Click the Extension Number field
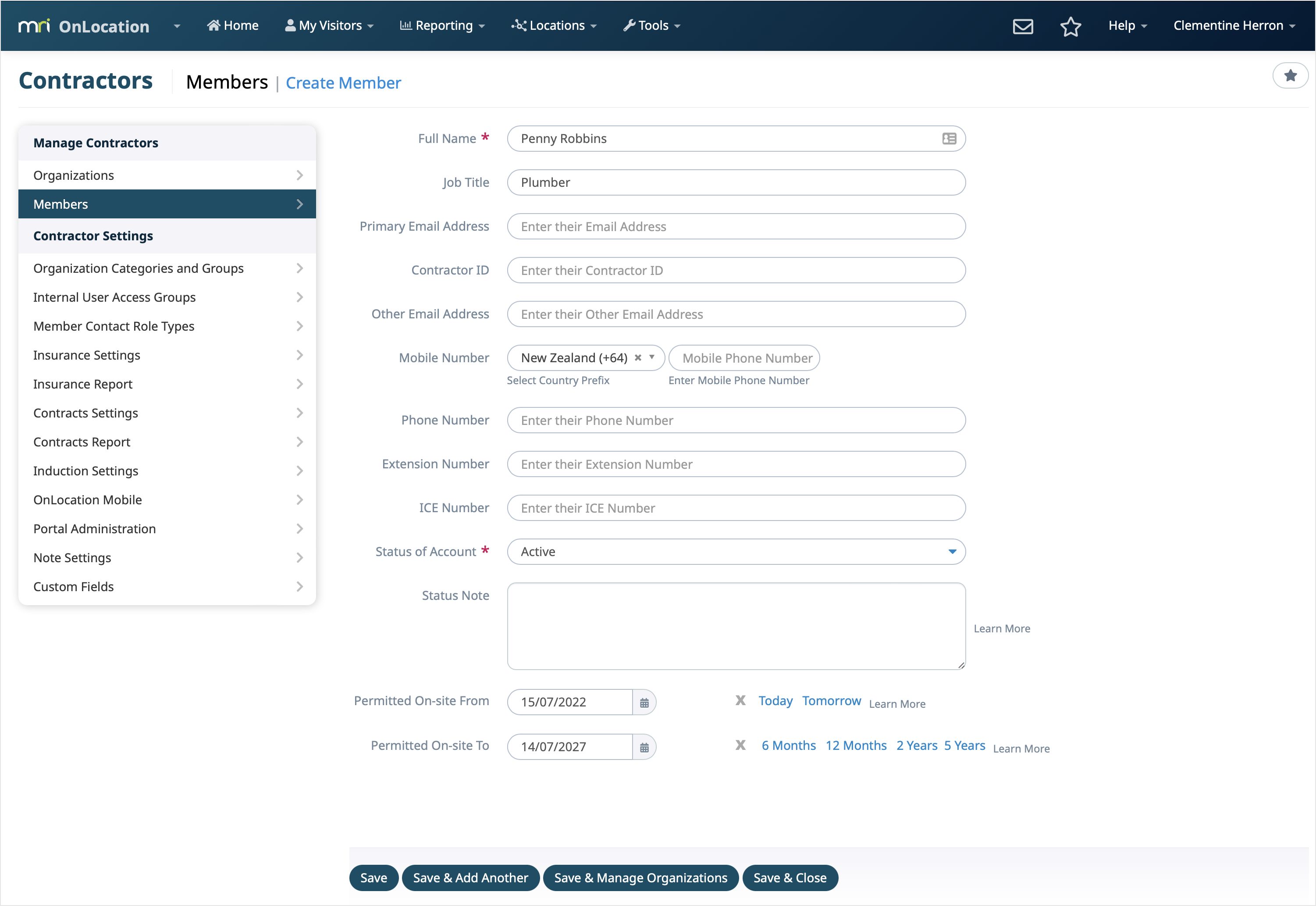The image size is (1316, 906). (x=736, y=464)
